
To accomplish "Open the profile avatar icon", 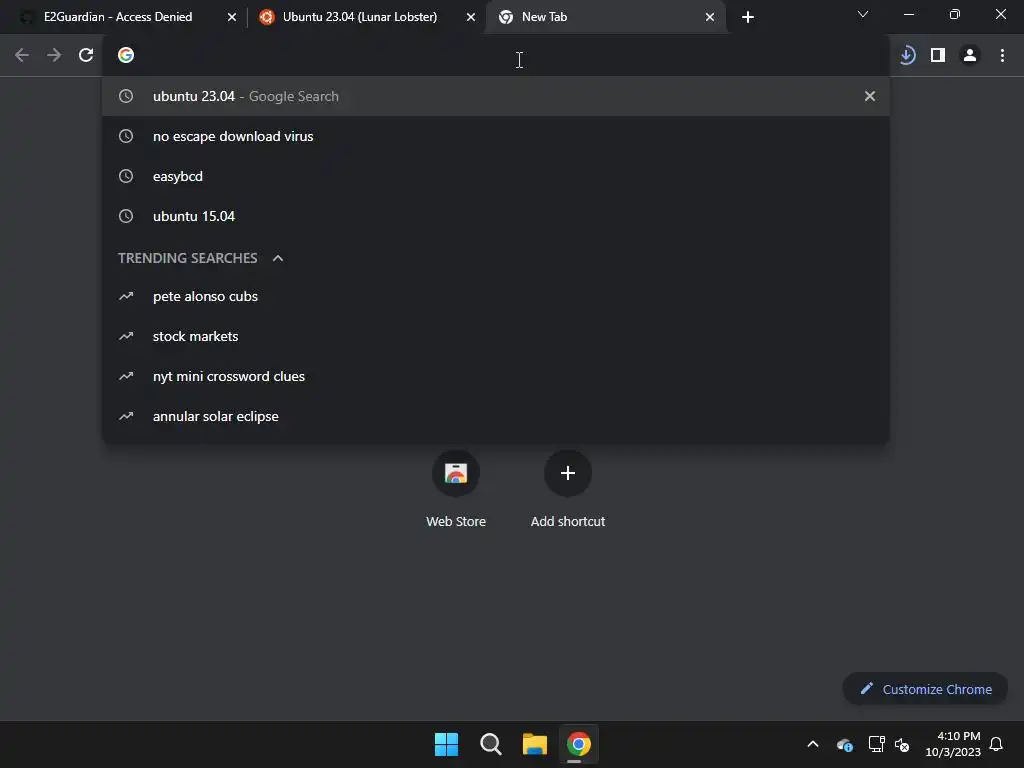I will click(x=970, y=56).
